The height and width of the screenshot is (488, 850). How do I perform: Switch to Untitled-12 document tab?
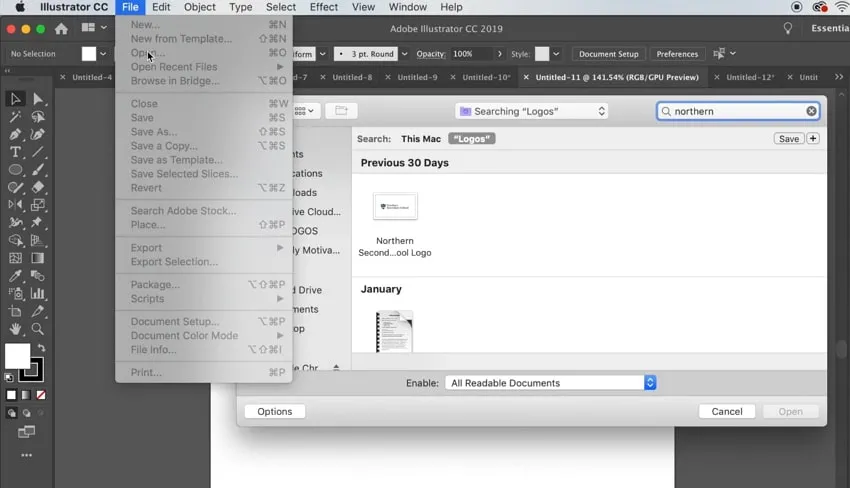750,77
